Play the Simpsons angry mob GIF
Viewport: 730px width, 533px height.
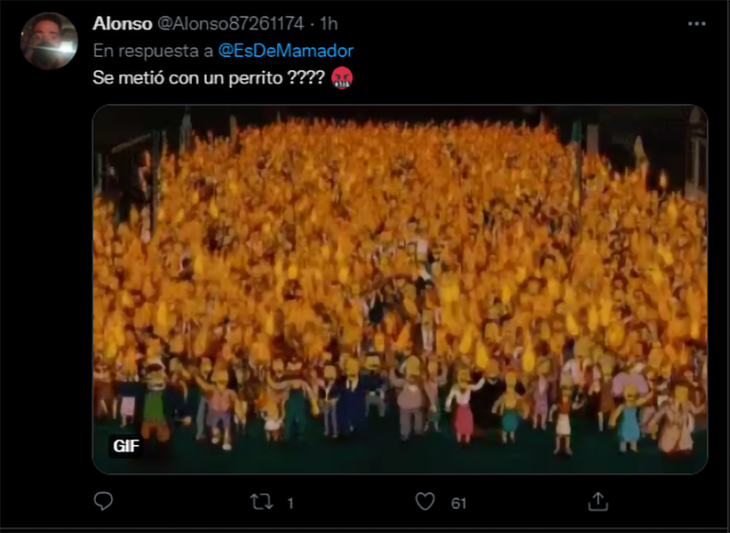click(400, 290)
